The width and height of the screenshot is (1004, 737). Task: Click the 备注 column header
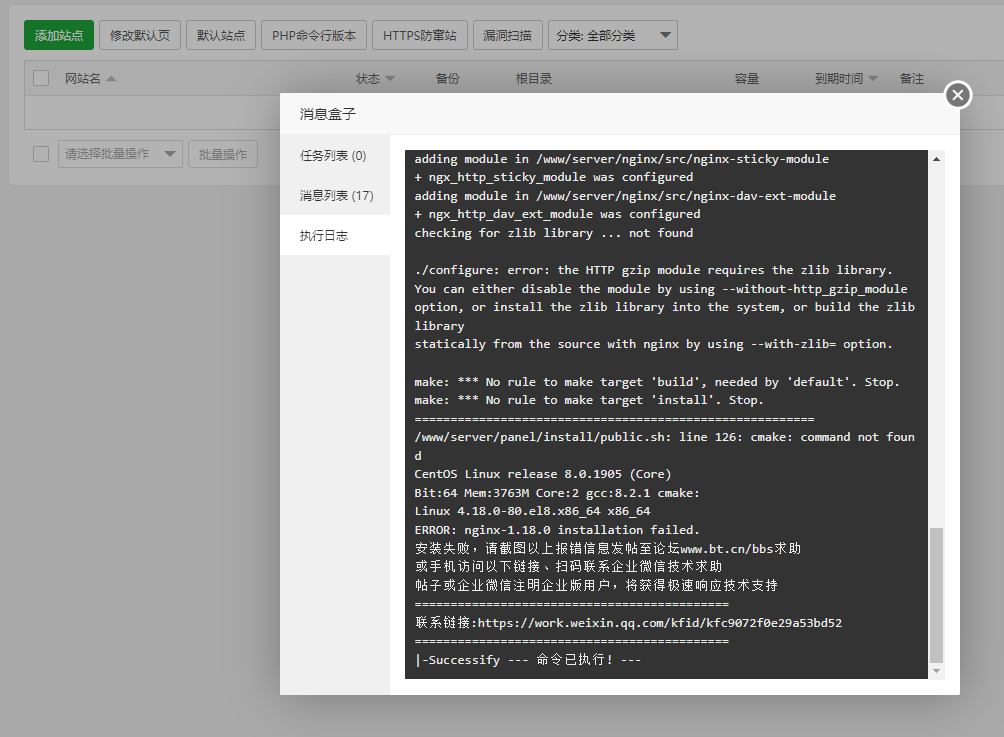tap(912, 79)
